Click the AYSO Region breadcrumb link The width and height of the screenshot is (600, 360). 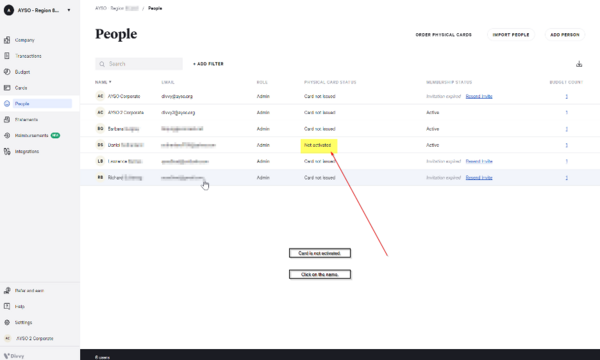tap(117, 8)
